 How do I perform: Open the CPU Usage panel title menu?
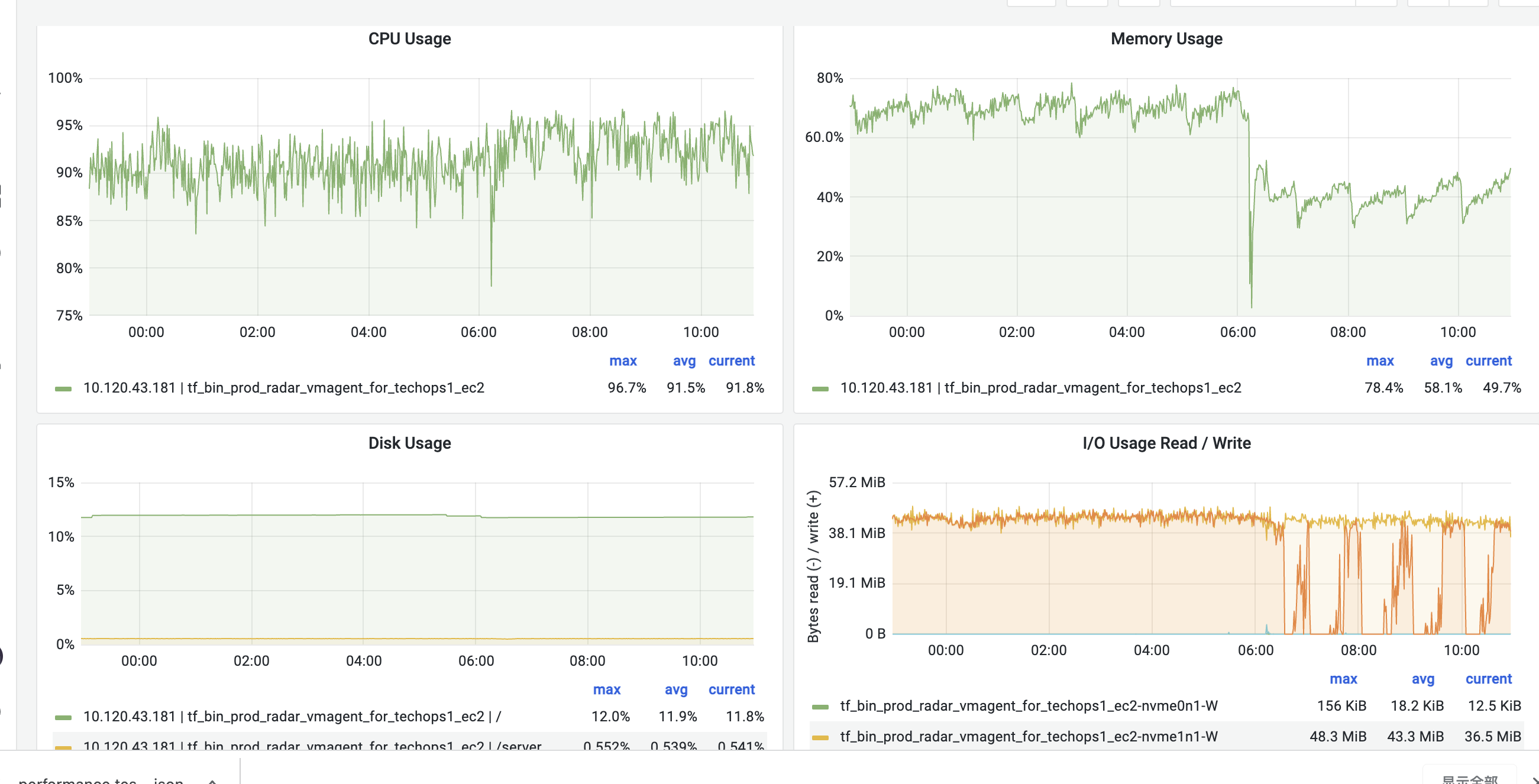click(409, 38)
